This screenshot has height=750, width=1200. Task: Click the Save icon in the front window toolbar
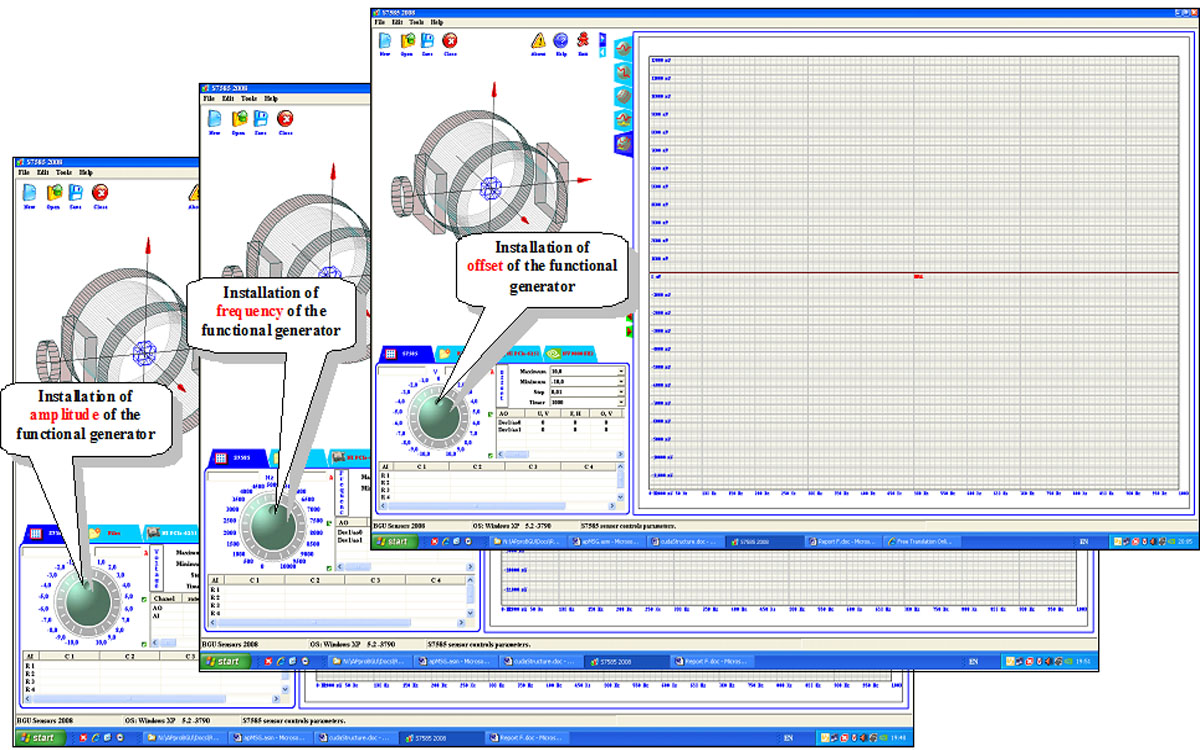click(x=428, y=41)
